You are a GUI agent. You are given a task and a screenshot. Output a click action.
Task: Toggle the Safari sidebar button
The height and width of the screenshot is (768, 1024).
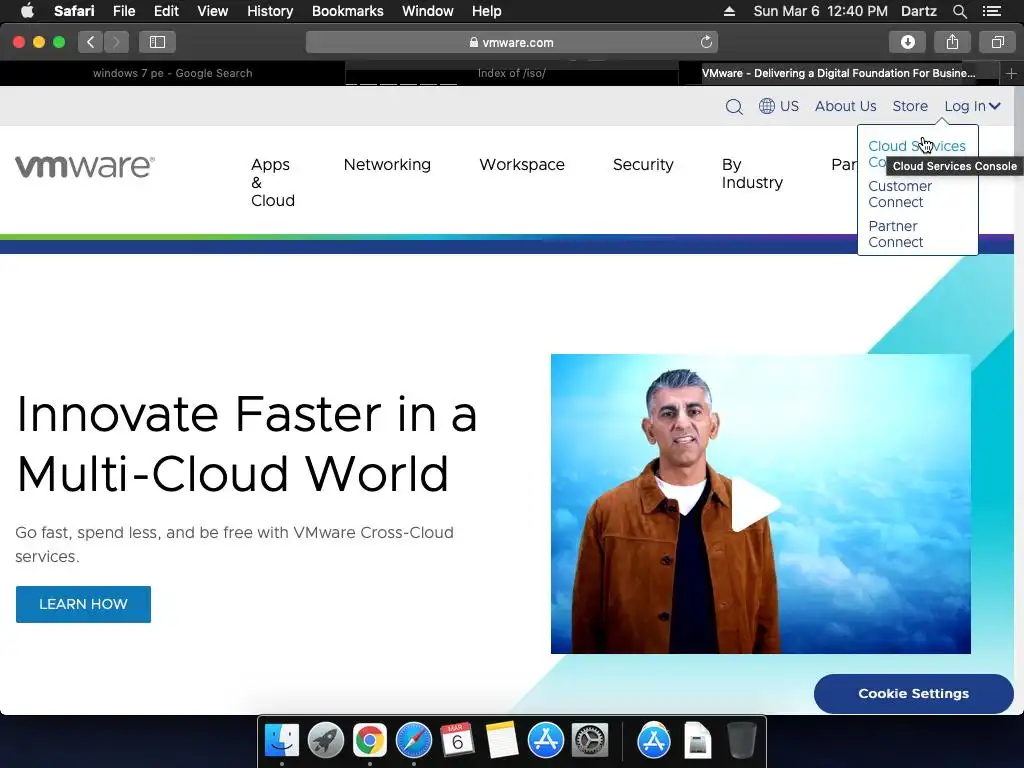pos(157,42)
